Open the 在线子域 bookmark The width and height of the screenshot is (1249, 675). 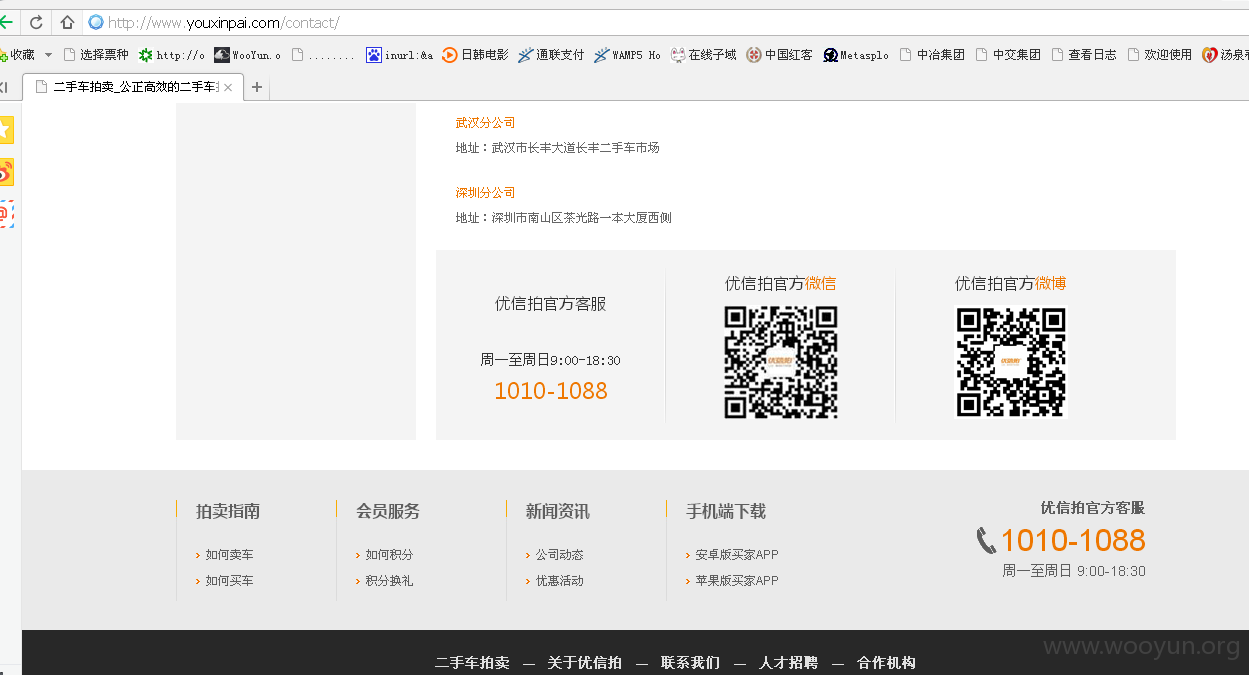pos(703,55)
